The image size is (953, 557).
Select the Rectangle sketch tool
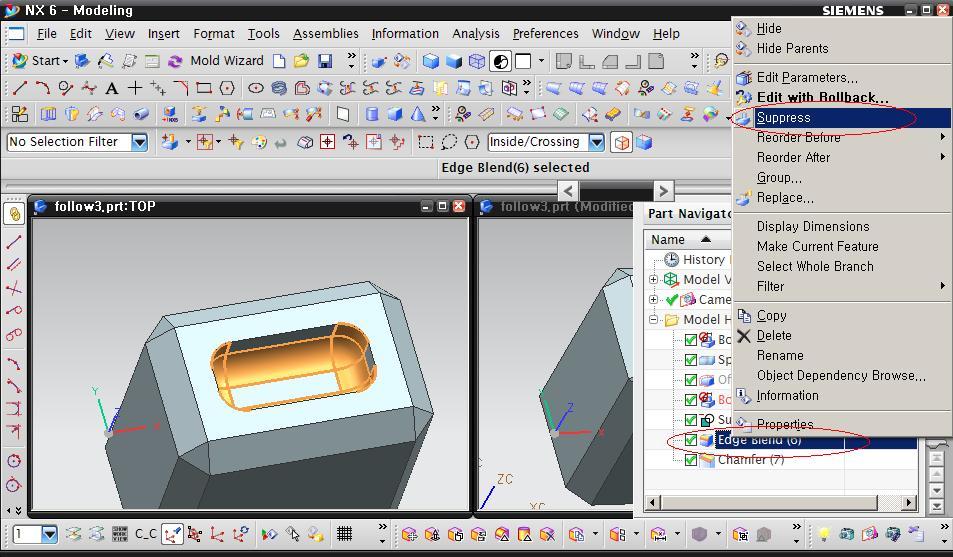(x=204, y=88)
